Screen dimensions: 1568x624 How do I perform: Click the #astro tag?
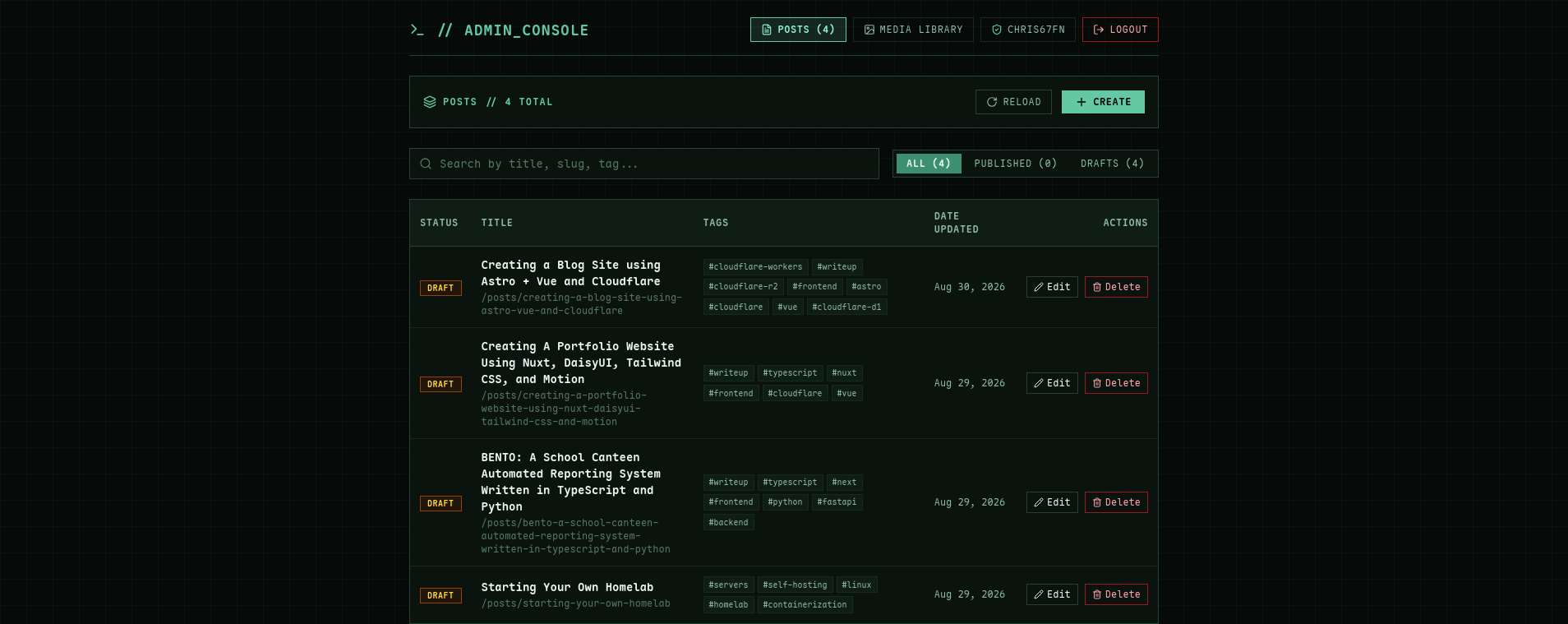point(866,286)
